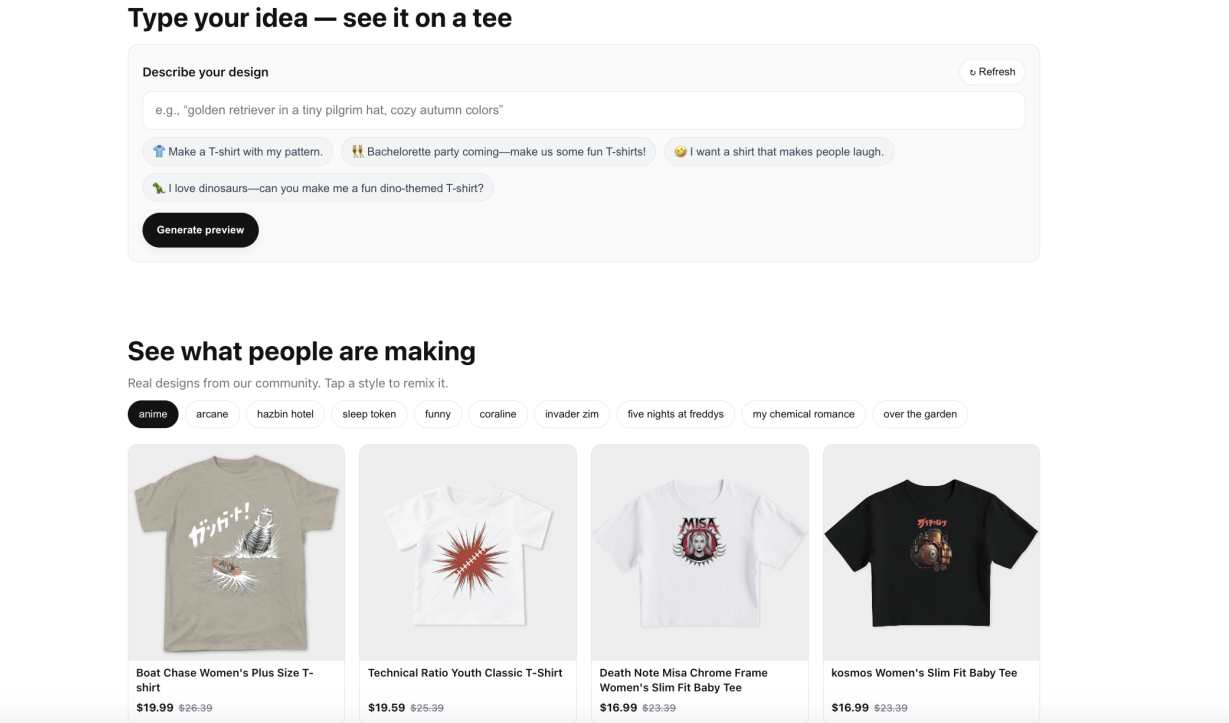This screenshot has height=723, width=1229.
Task: Enable the coraline style filter
Action: 497,413
